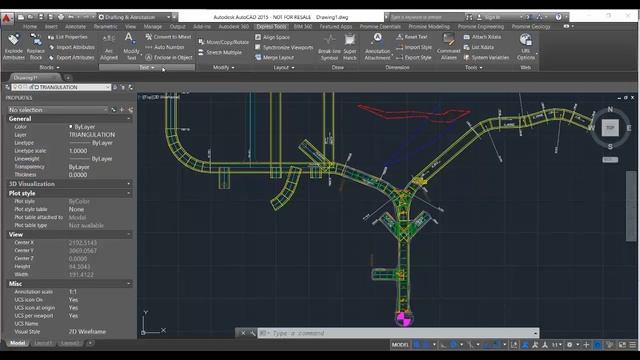Open the Home ribbon tab
The height and width of the screenshot is (360, 640).
[x=30, y=27]
